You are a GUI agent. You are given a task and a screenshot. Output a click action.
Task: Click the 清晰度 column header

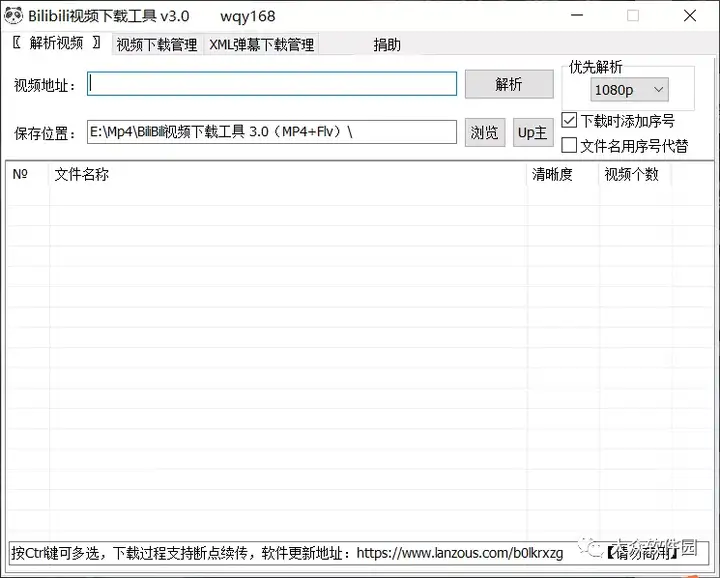point(563,174)
